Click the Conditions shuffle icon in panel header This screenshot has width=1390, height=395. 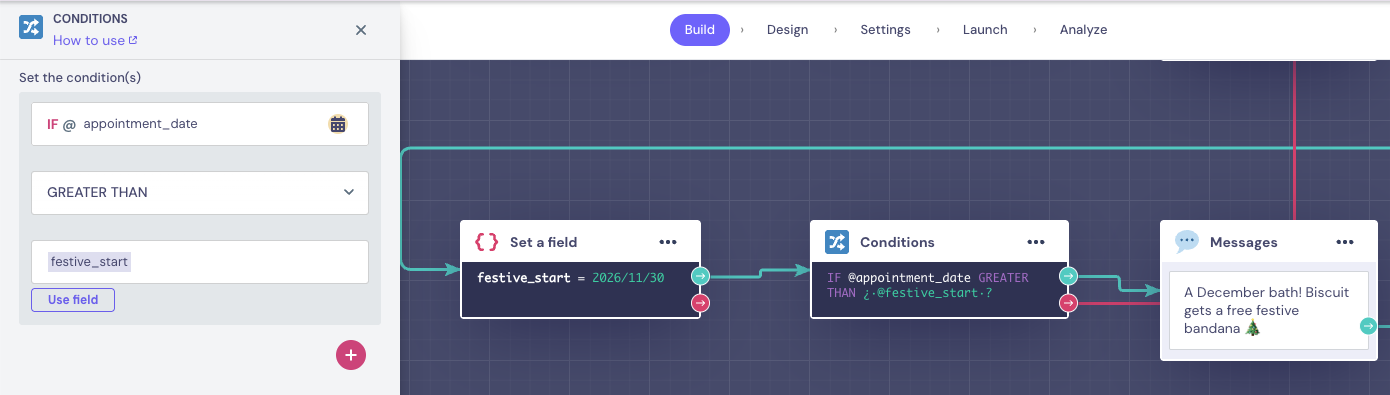tap(31, 27)
